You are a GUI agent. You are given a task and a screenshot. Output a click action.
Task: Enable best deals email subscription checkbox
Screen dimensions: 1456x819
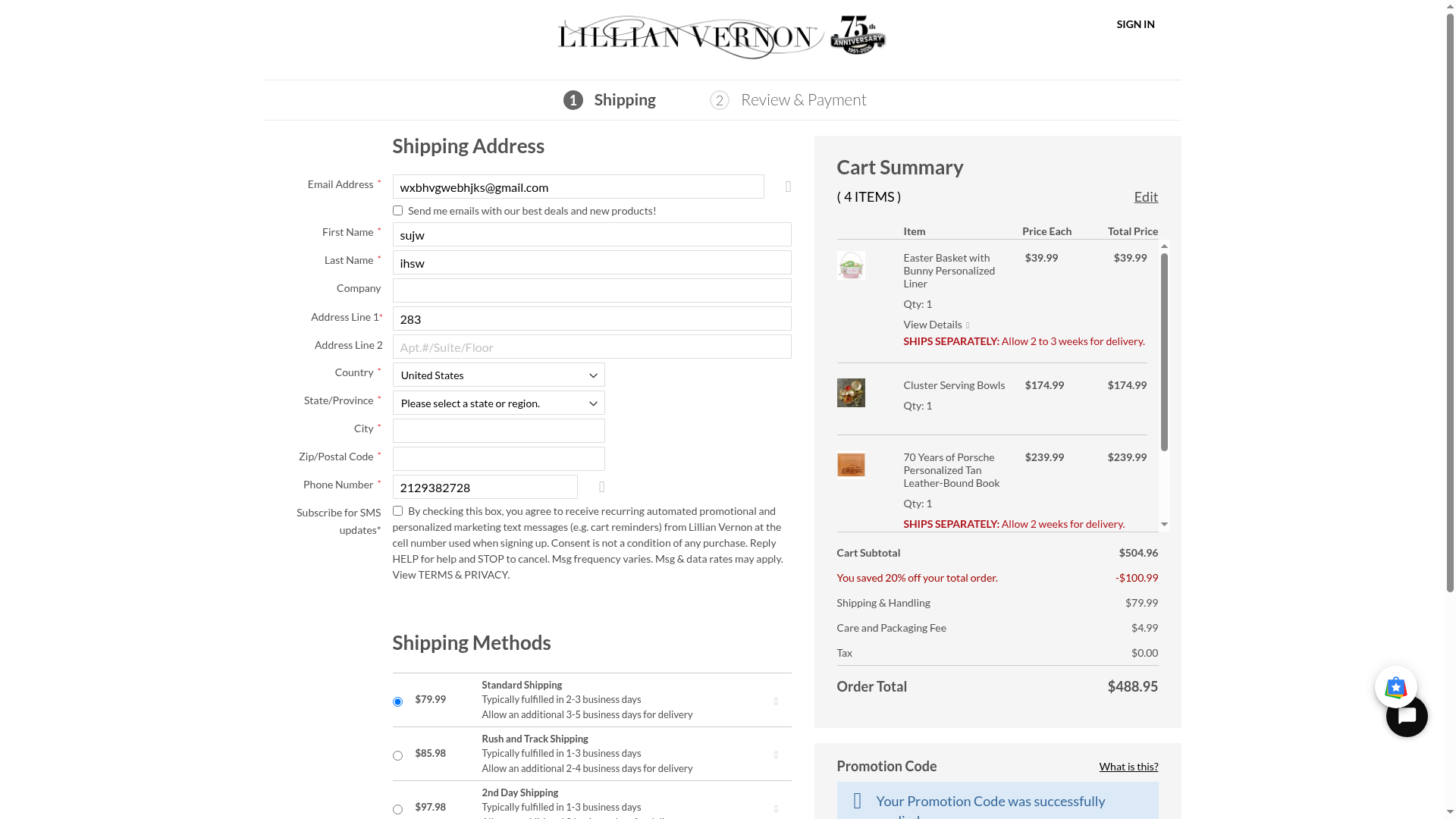397,211
